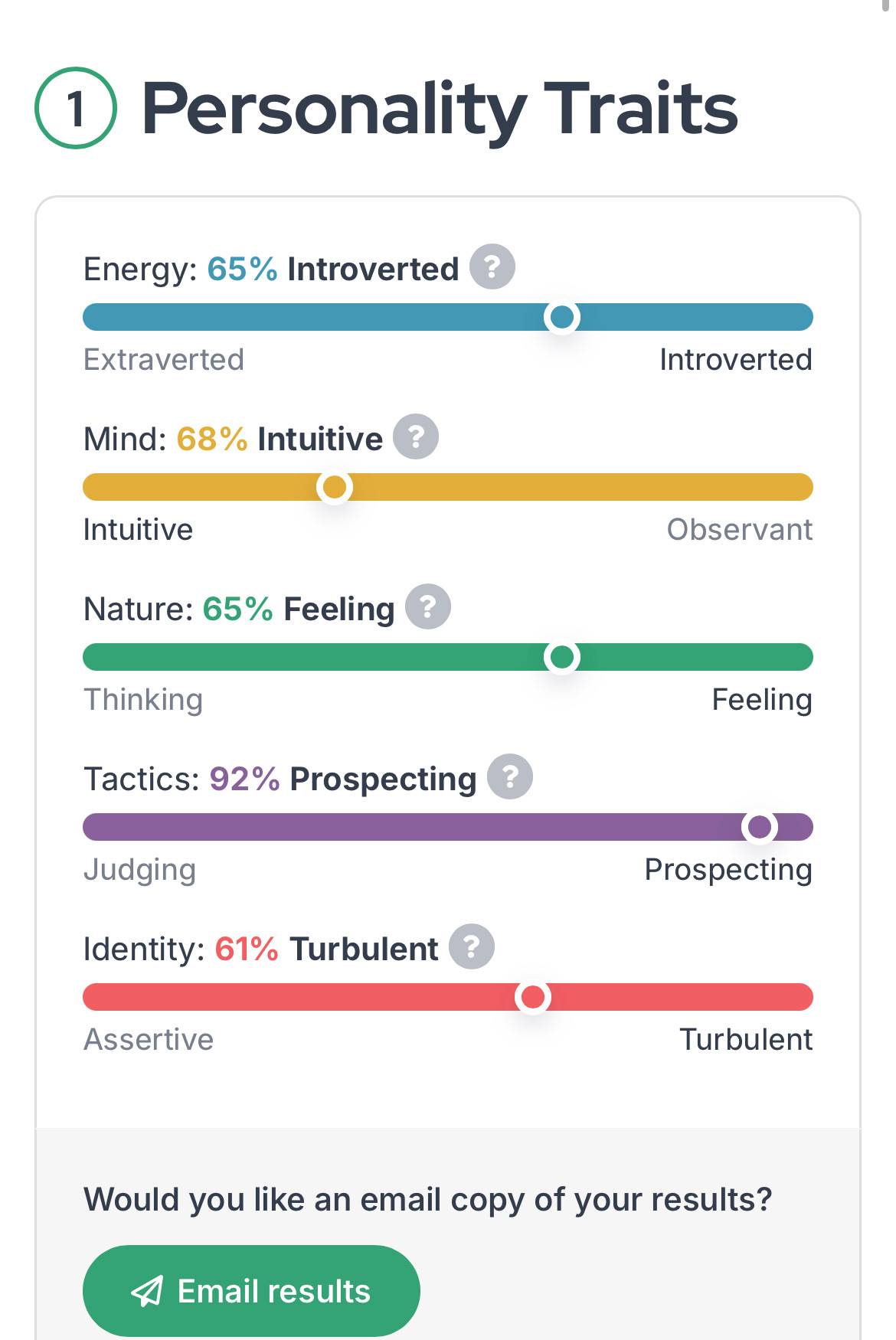Click the Mind slider handle on yellow bar
The image size is (896, 1340).
pyautogui.click(x=335, y=487)
